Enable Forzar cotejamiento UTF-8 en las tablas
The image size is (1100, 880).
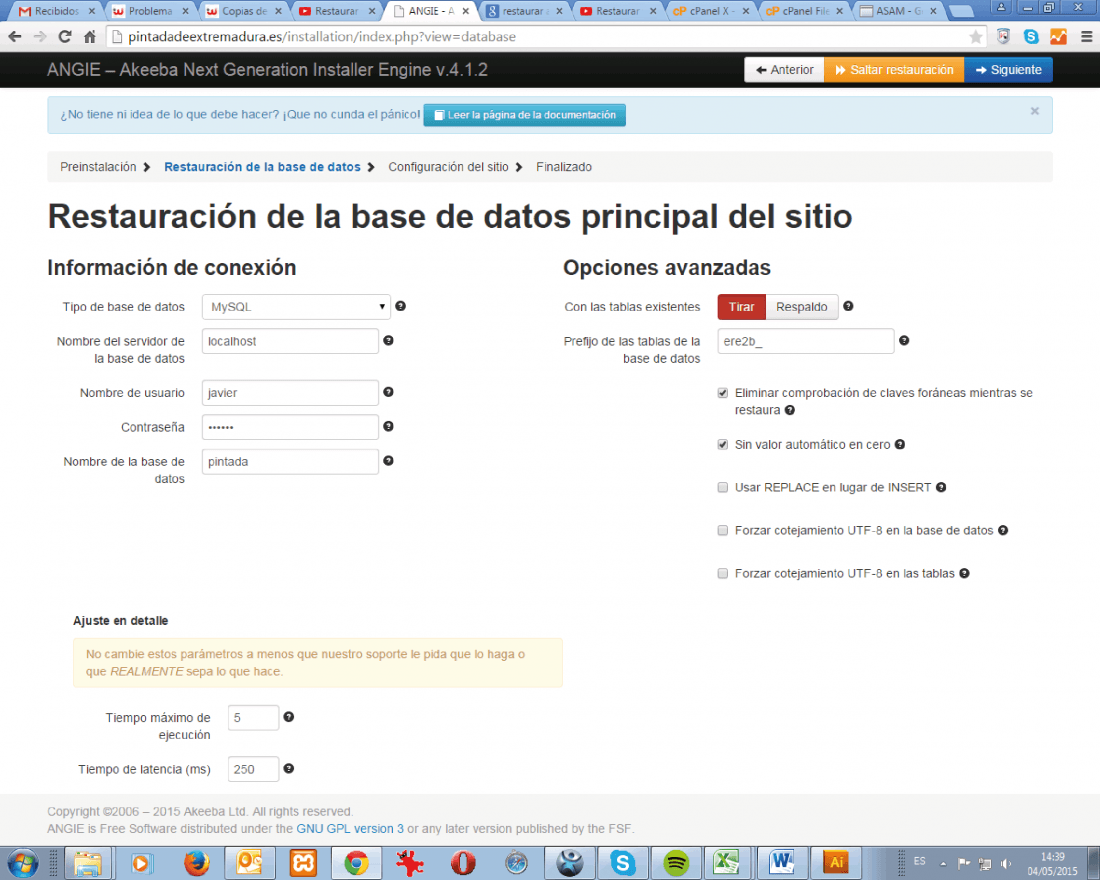click(x=723, y=573)
